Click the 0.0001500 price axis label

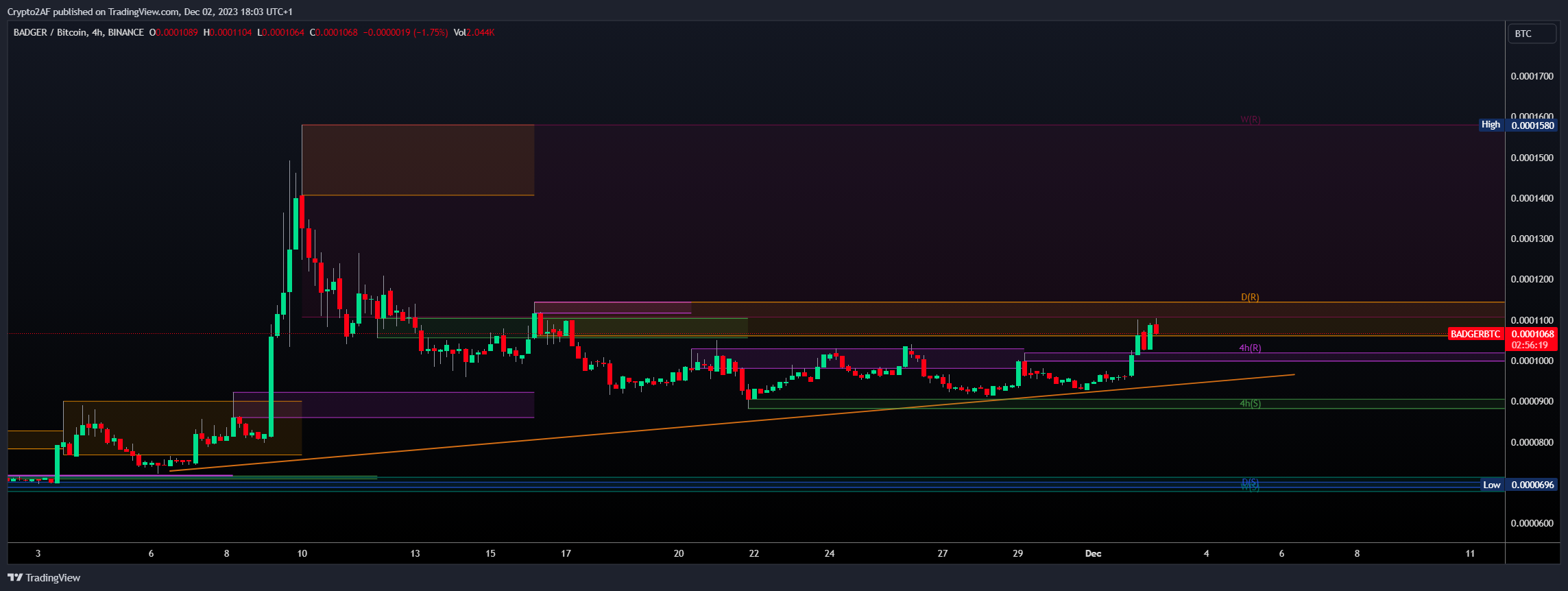point(1532,158)
